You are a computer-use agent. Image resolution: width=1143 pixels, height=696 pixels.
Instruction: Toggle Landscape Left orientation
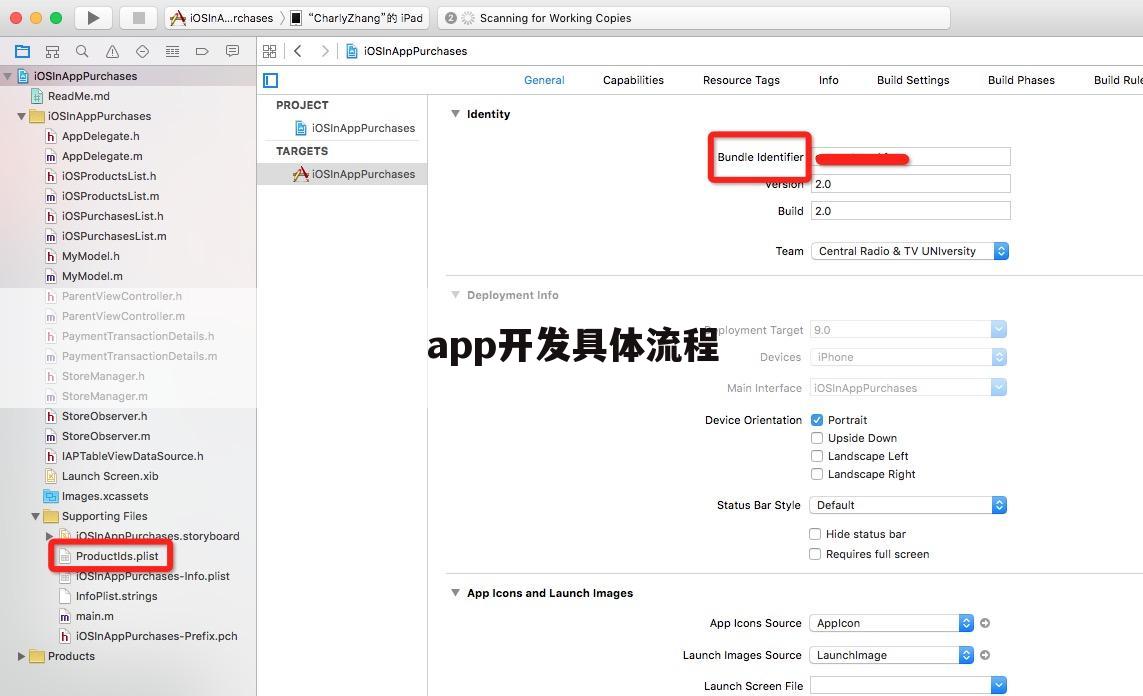[x=816, y=456]
